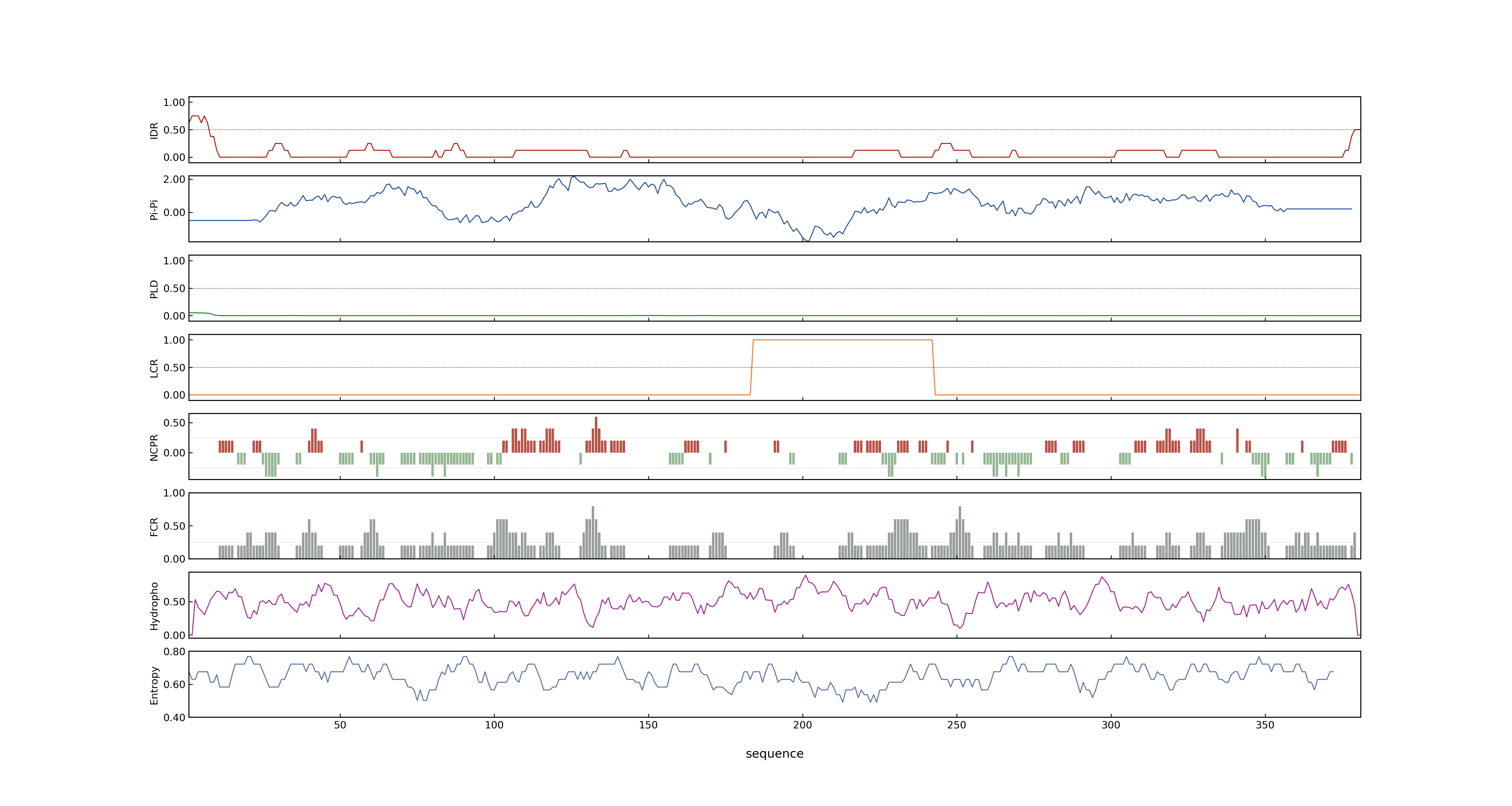The height and width of the screenshot is (806, 1512).
Task: Click the "0.40" tick on Entropy axis
Action: (x=174, y=717)
